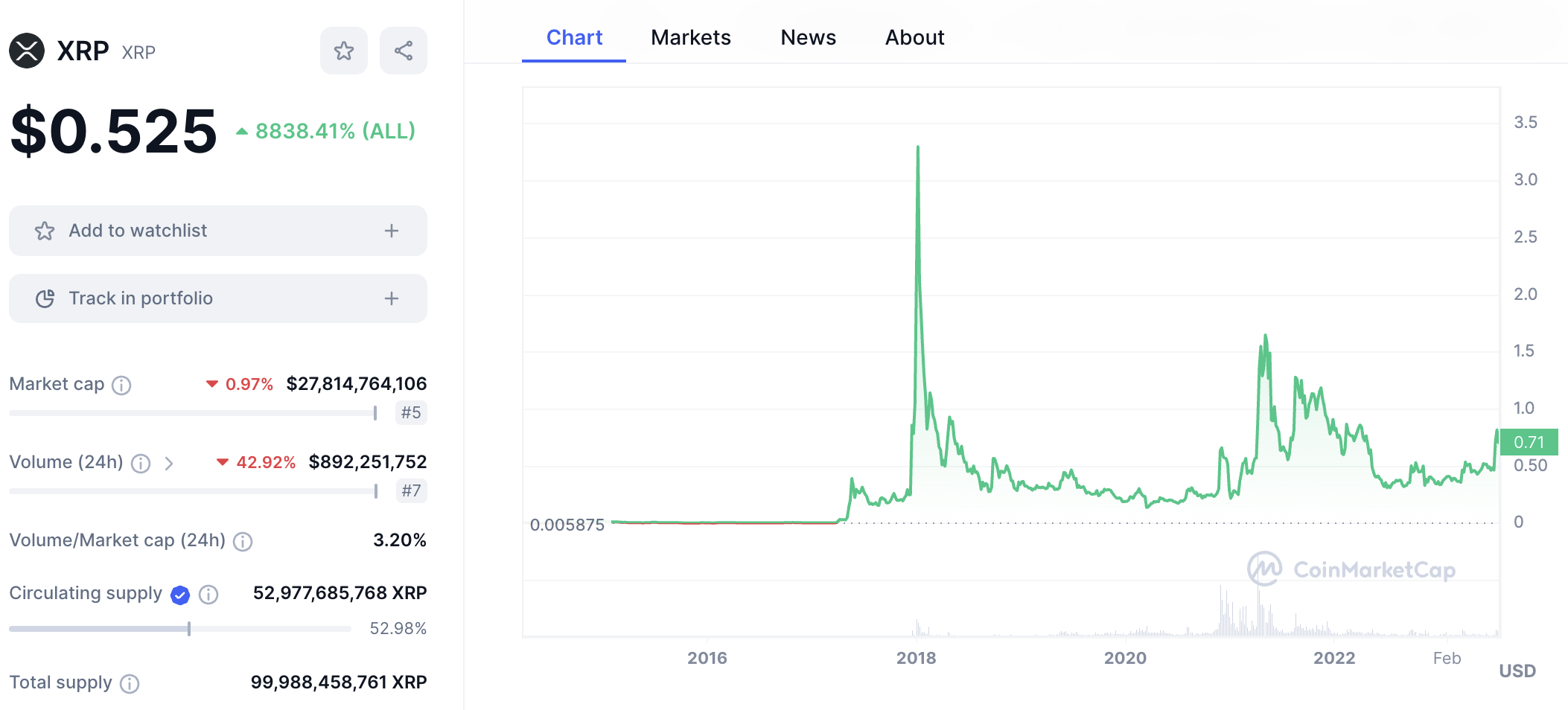Click Total supply info icon

click(x=130, y=683)
